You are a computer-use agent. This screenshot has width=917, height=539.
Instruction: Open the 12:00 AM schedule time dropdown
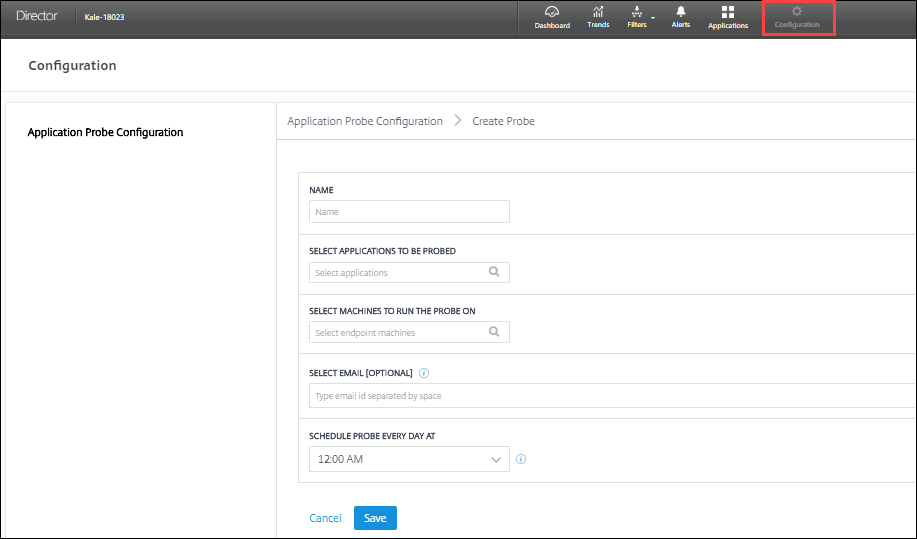point(409,459)
